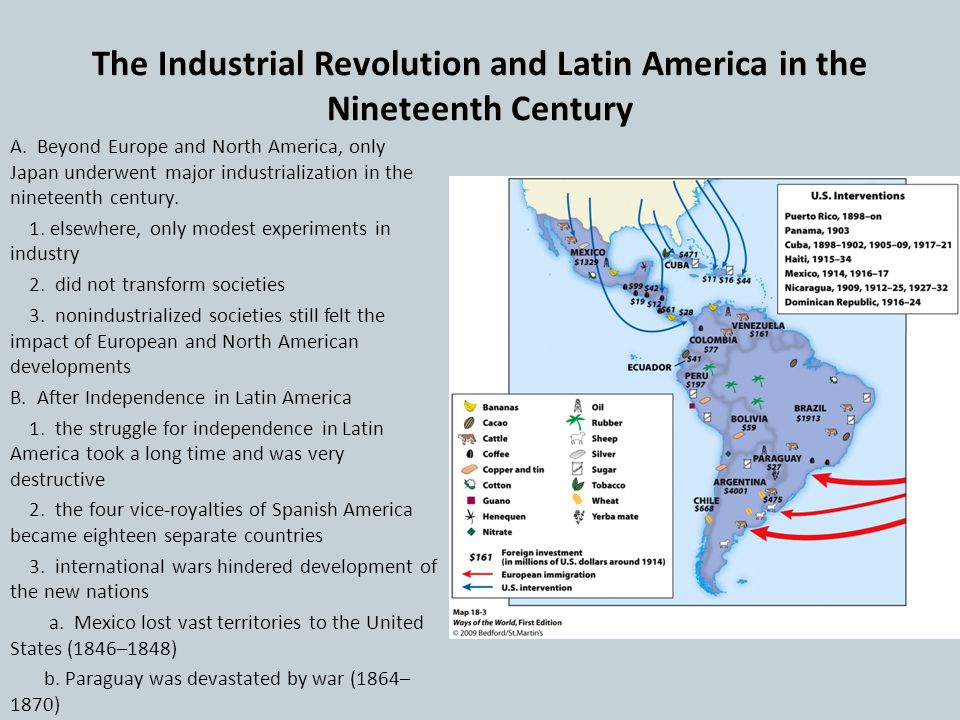
Task: Click the MEXICO country label on the map
Action: click(x=587, y=252)
